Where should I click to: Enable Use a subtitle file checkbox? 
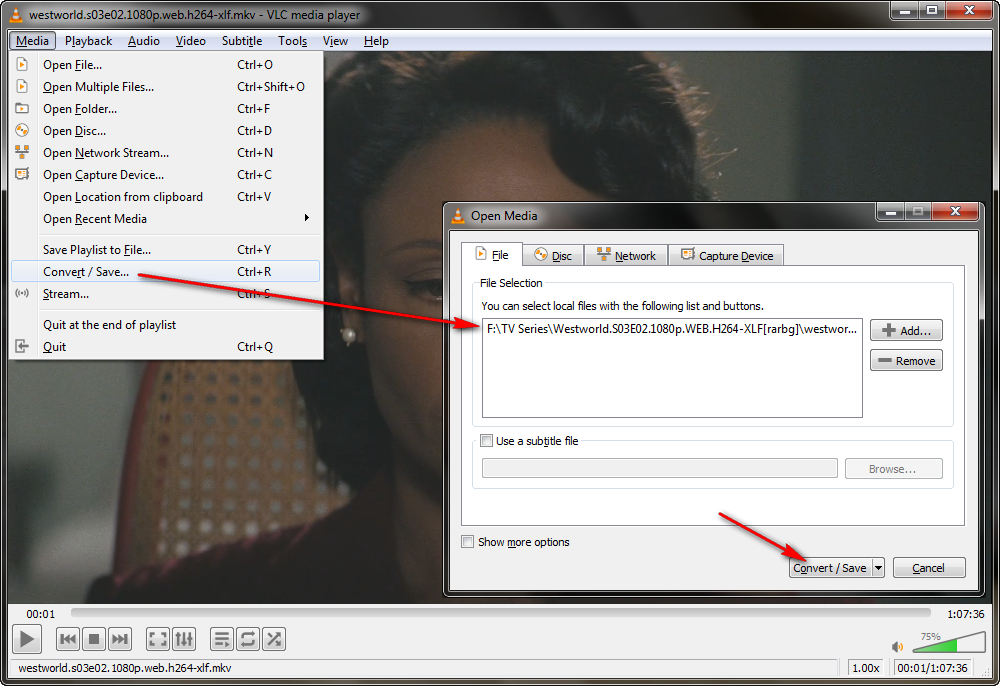click(x=487, y=441)
